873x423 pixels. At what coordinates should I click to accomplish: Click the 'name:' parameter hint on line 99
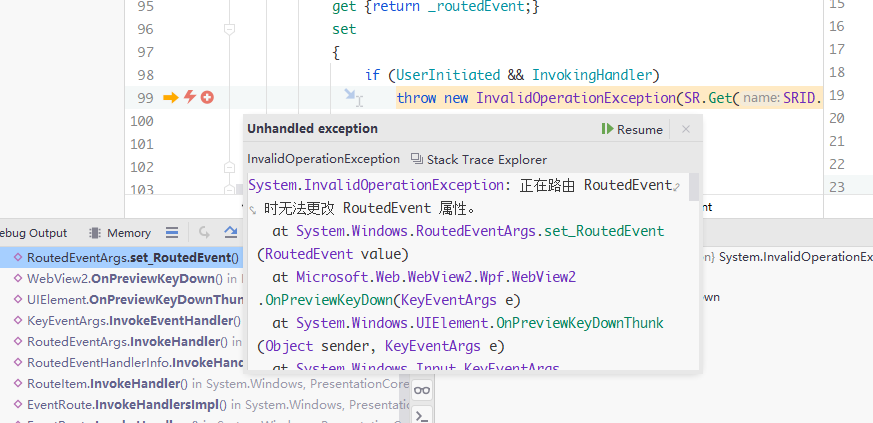[762, 99]
